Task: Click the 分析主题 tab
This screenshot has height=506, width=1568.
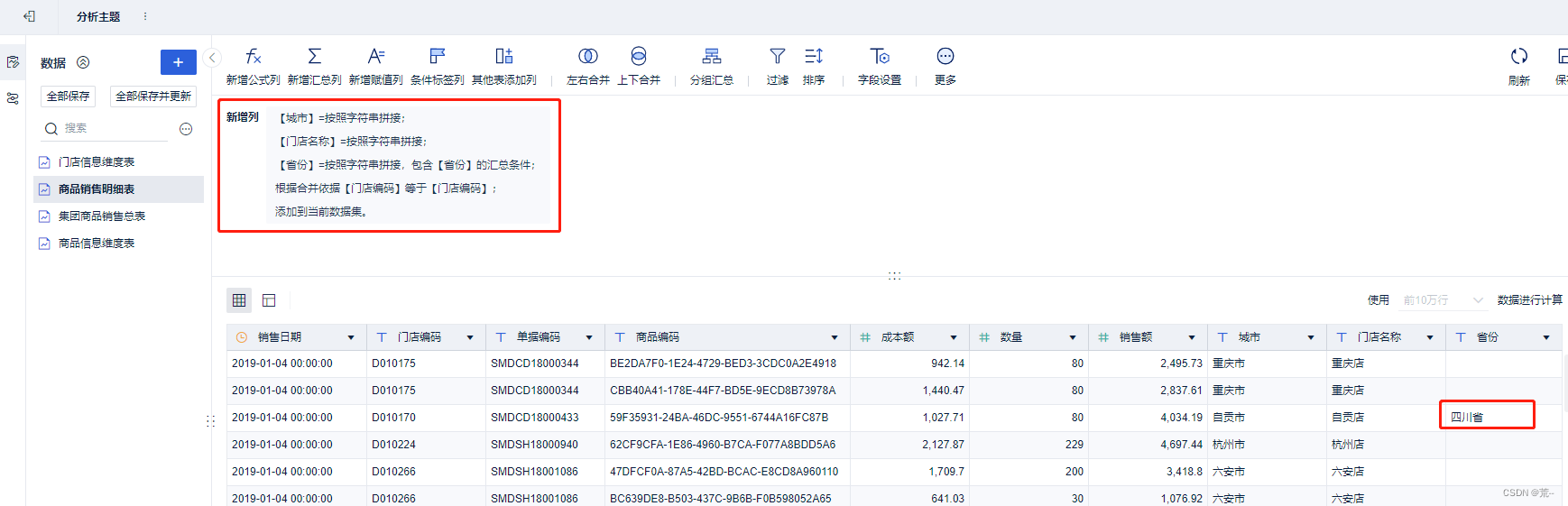Action: pyautogui.click(x=97, y=16)
